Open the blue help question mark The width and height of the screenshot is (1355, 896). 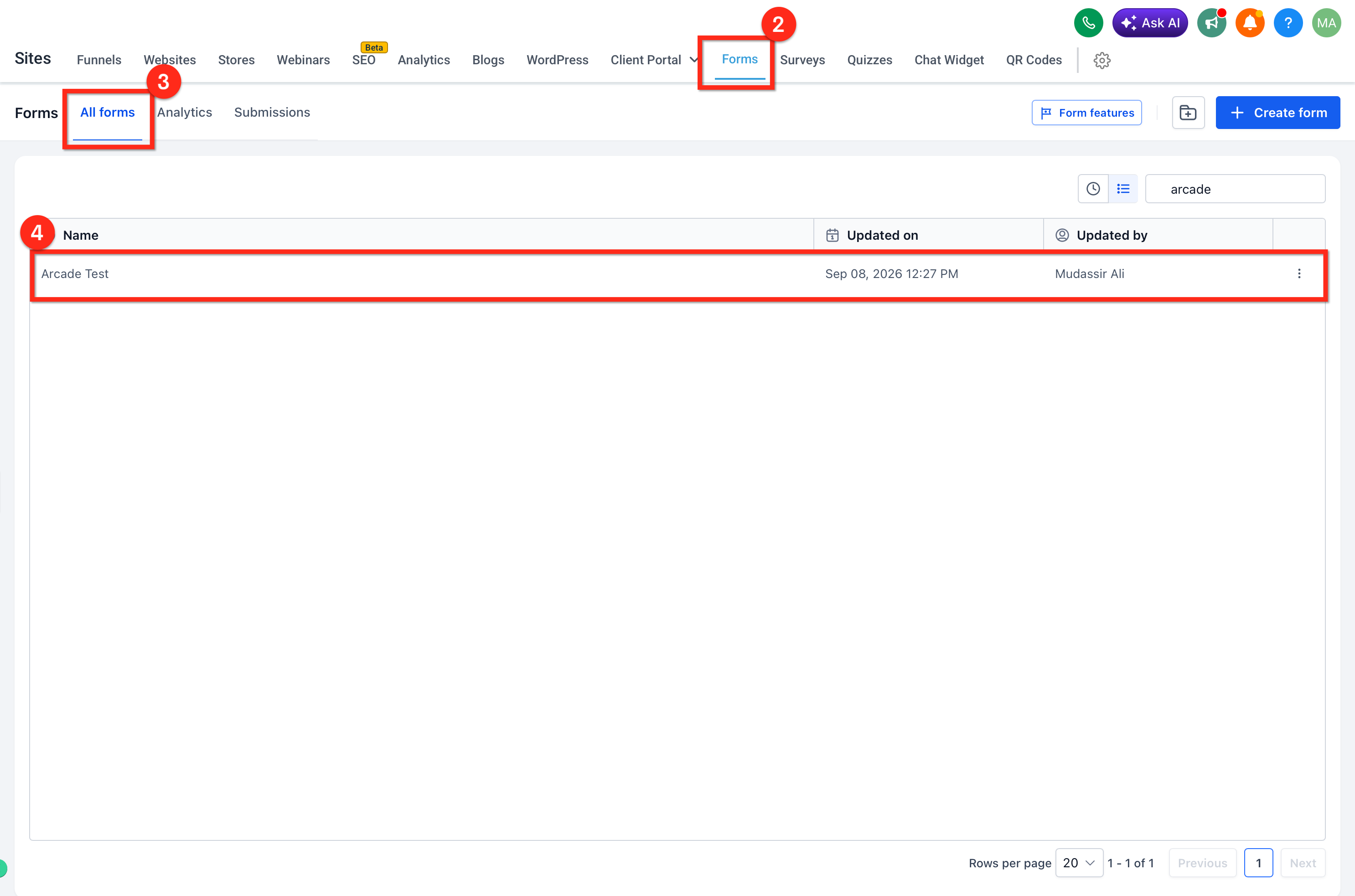point(1288,23)
